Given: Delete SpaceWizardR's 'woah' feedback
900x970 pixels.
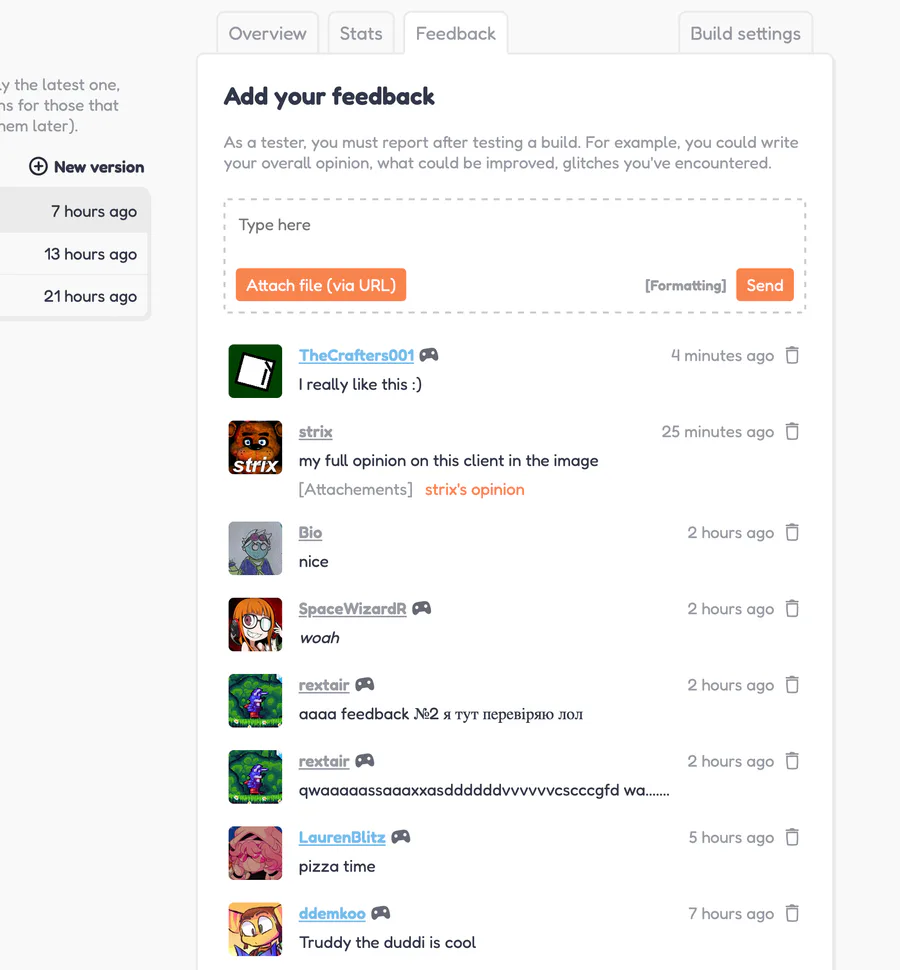Looking at the screenshot, I should coord(792,608).
